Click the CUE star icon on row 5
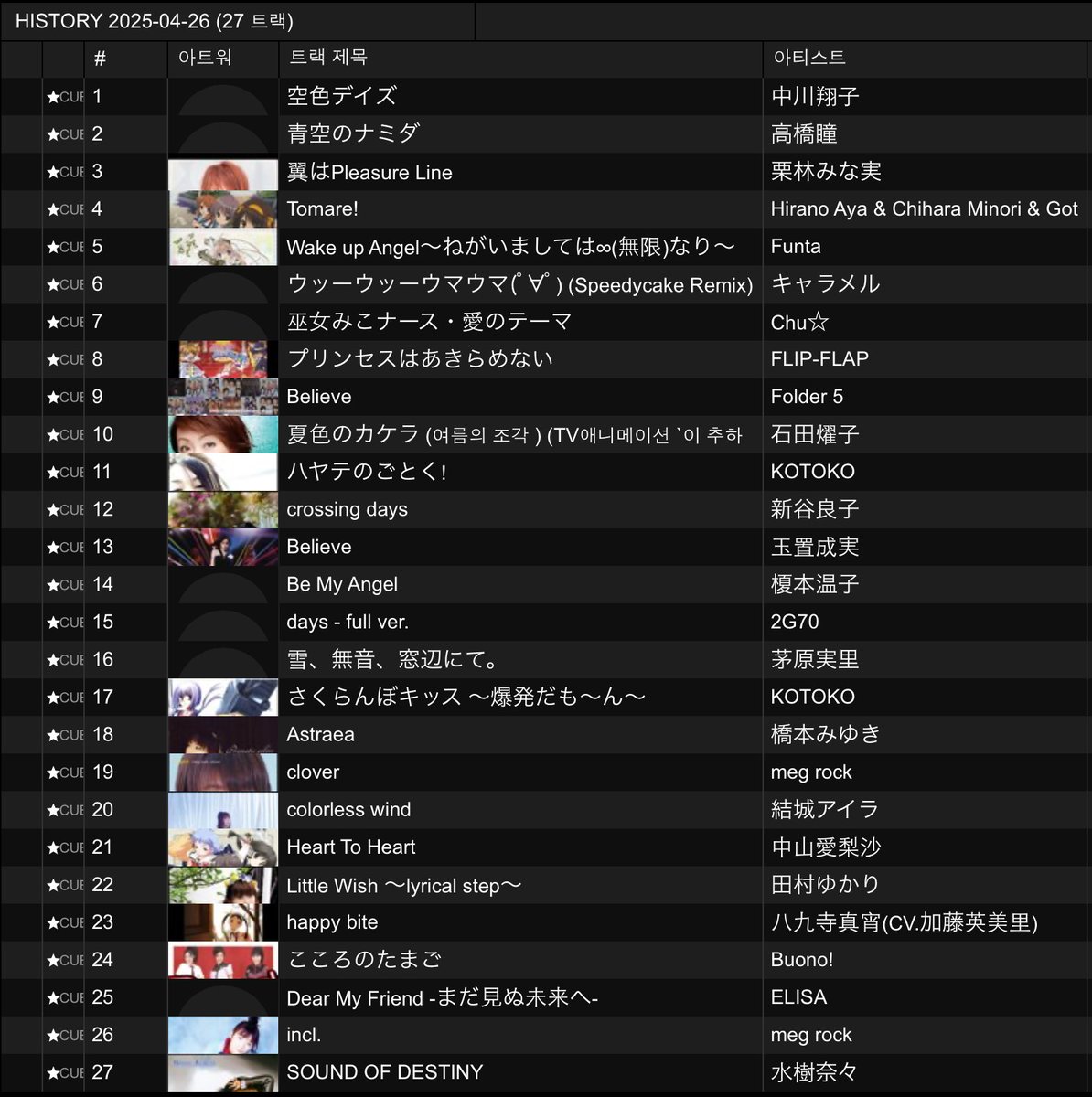The height and width of the screenshot is (1097, 1092). [x=53, y=247]
